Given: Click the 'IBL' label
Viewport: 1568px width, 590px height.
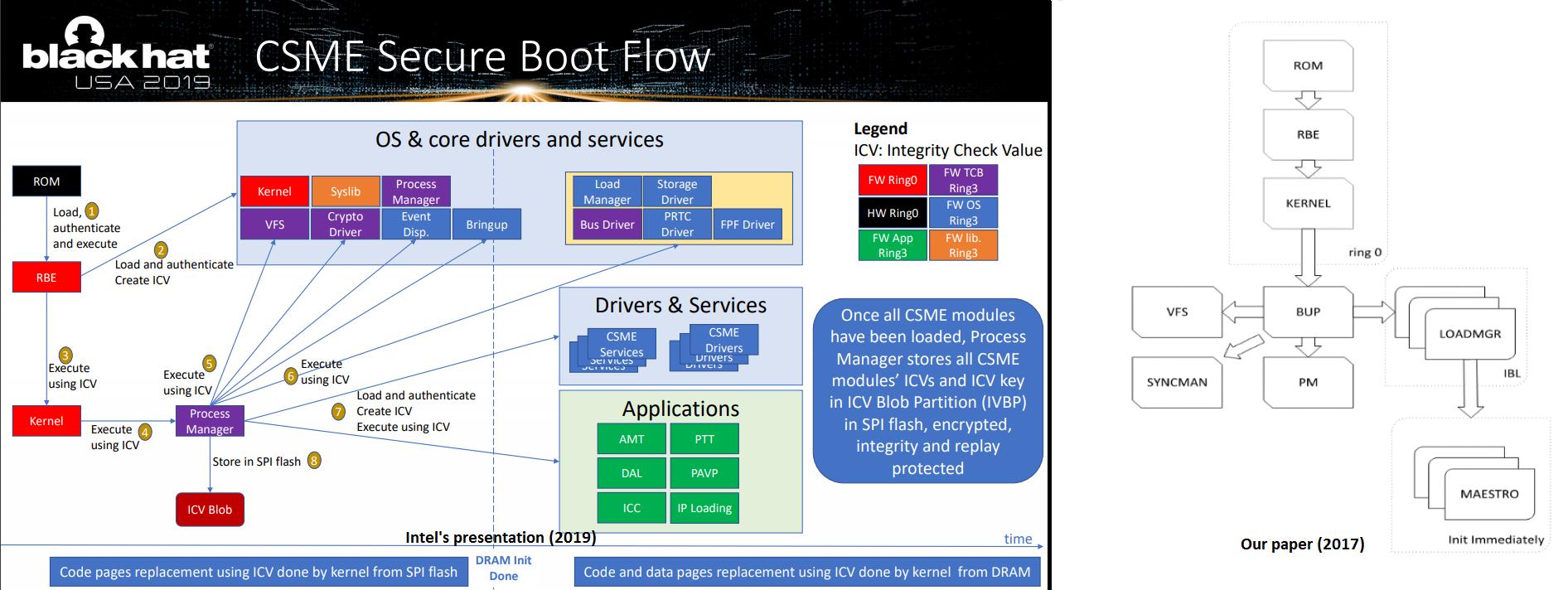Looking at the screenshot, I should [1512, 373].
